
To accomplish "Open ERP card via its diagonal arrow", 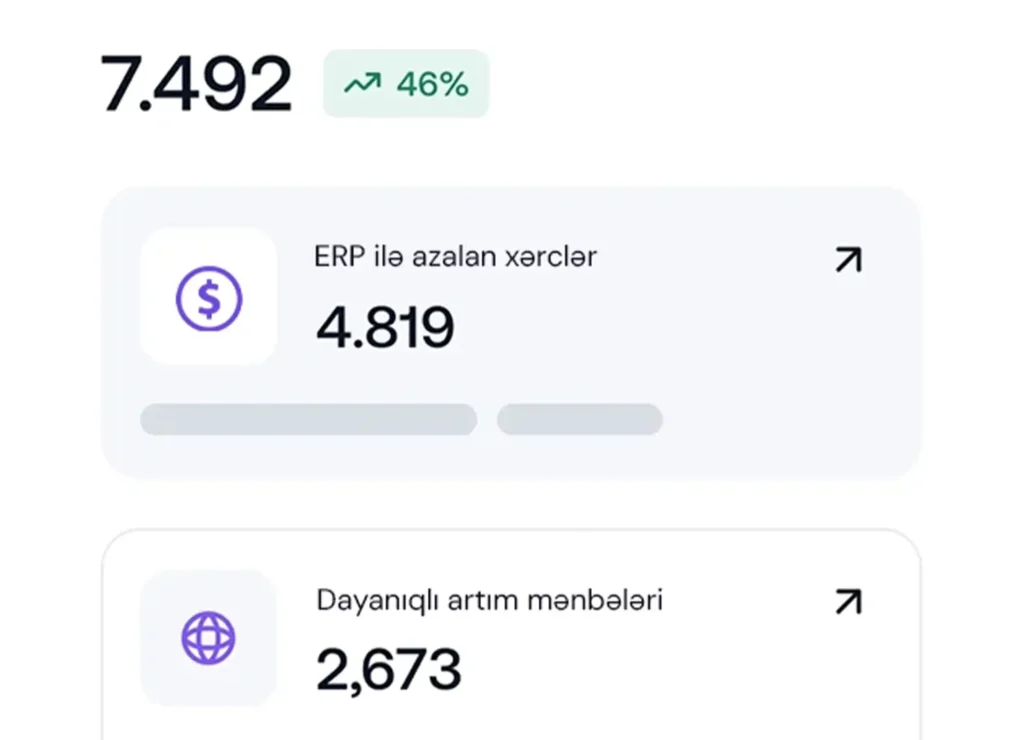I will click(848, 260).
